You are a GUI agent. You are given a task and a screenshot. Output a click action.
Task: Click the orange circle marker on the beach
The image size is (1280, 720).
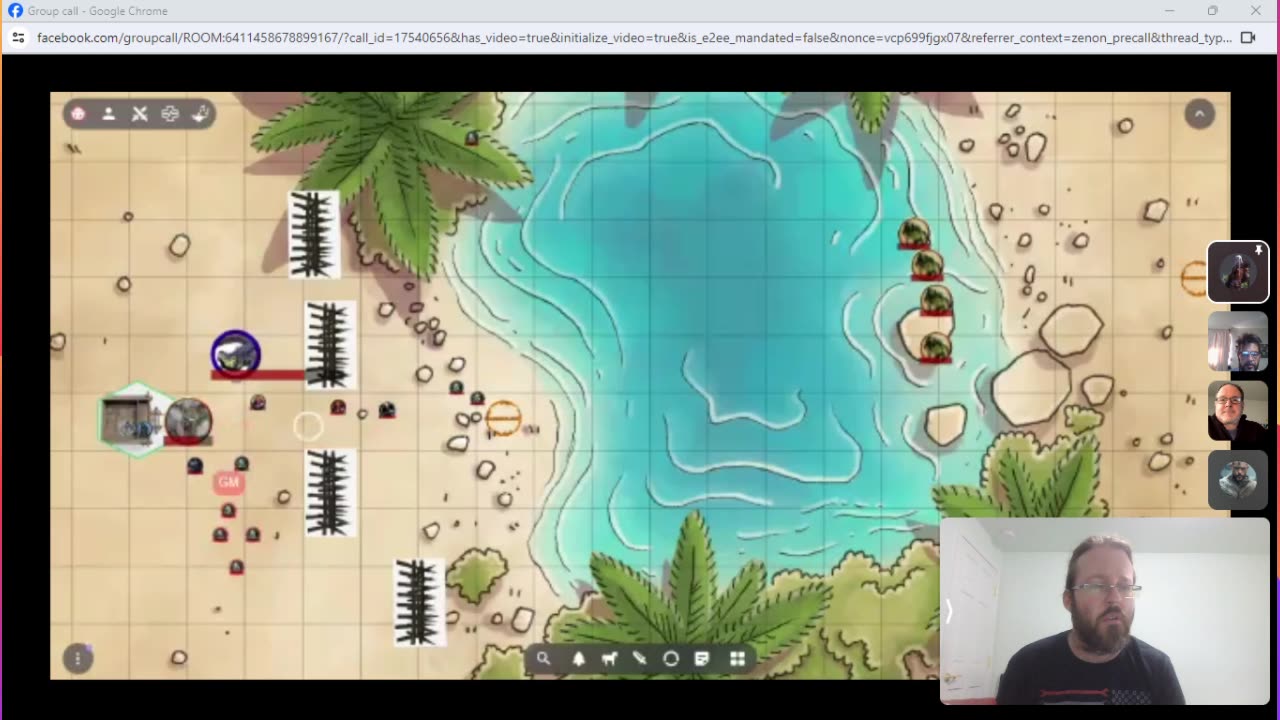[503, 419]
